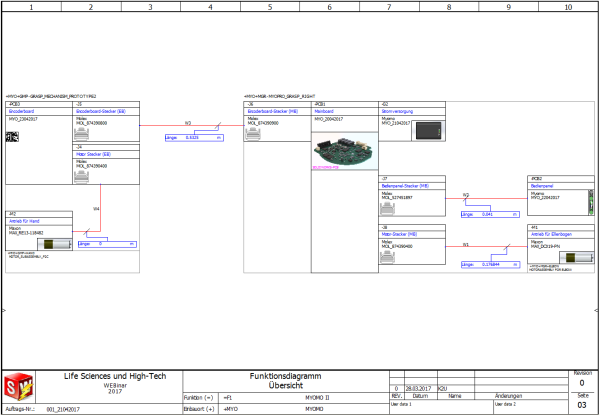Viewport: 600px width, 415px height.
Task: Click the Einbauort (+) field label
Action: tap(199, 409)
